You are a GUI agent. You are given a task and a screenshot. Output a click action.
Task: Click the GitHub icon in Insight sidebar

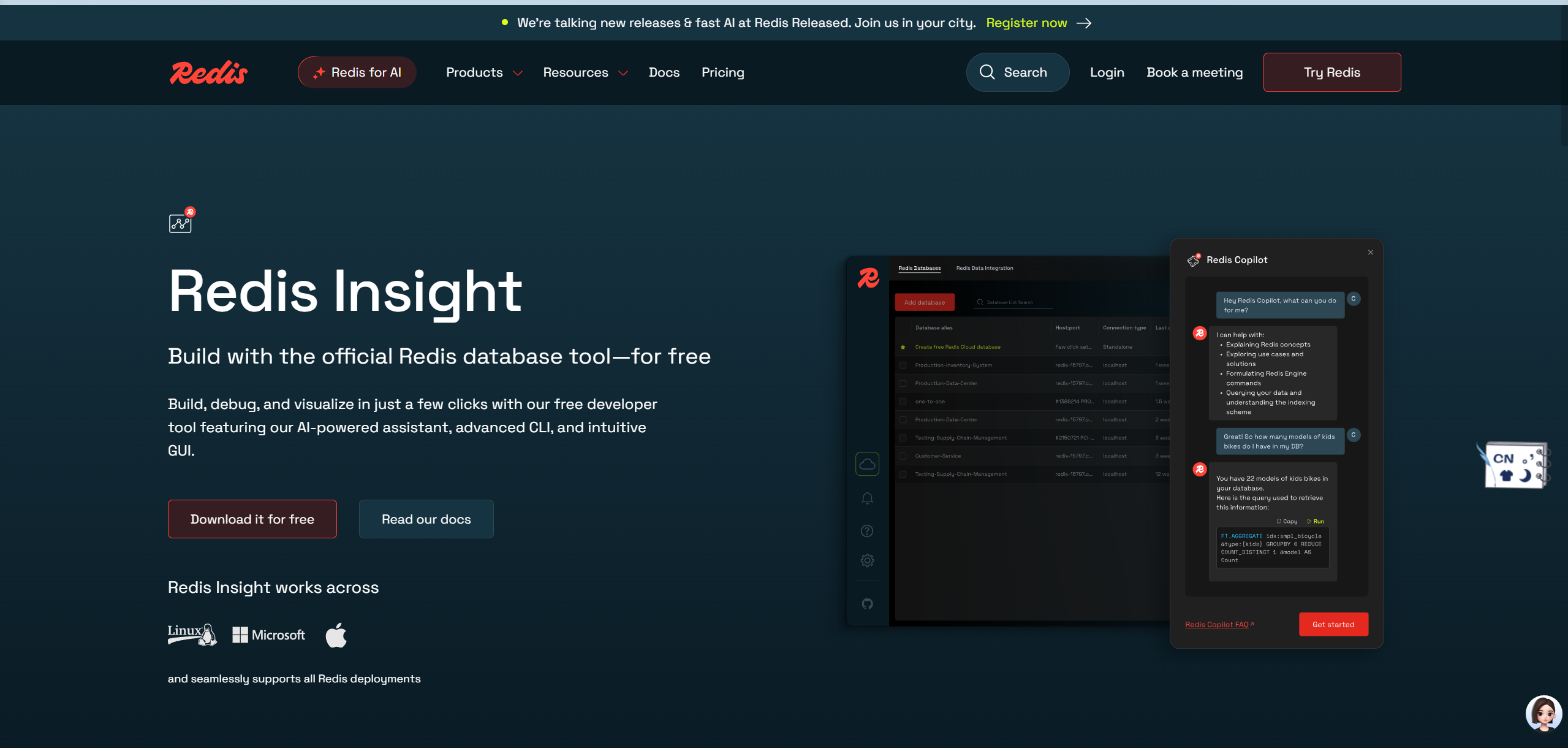[x=867, y=604]
